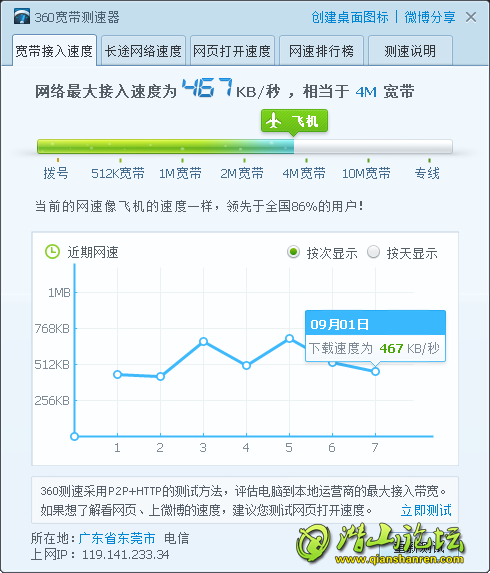Select the 按次显示 radio button
This screenshot has height=573, width=490.
[x=293, y=252]
